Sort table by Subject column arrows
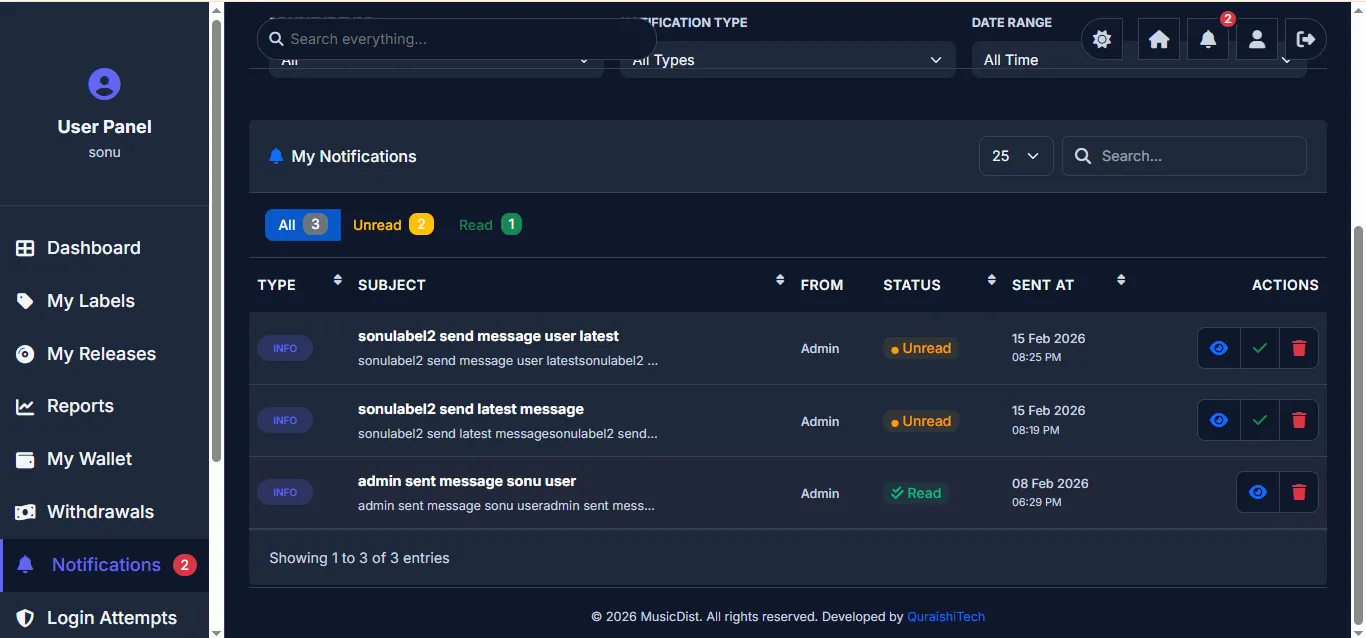 click(780, 280)
